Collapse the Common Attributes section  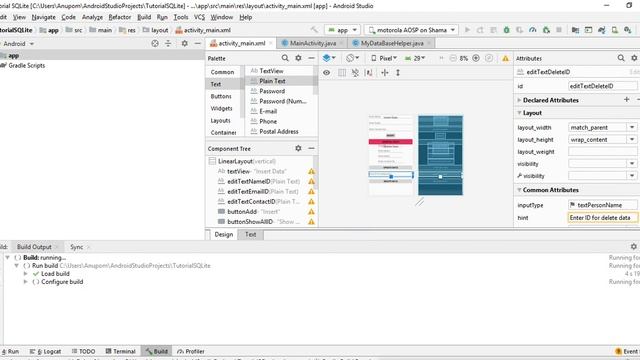coord(519,190)
